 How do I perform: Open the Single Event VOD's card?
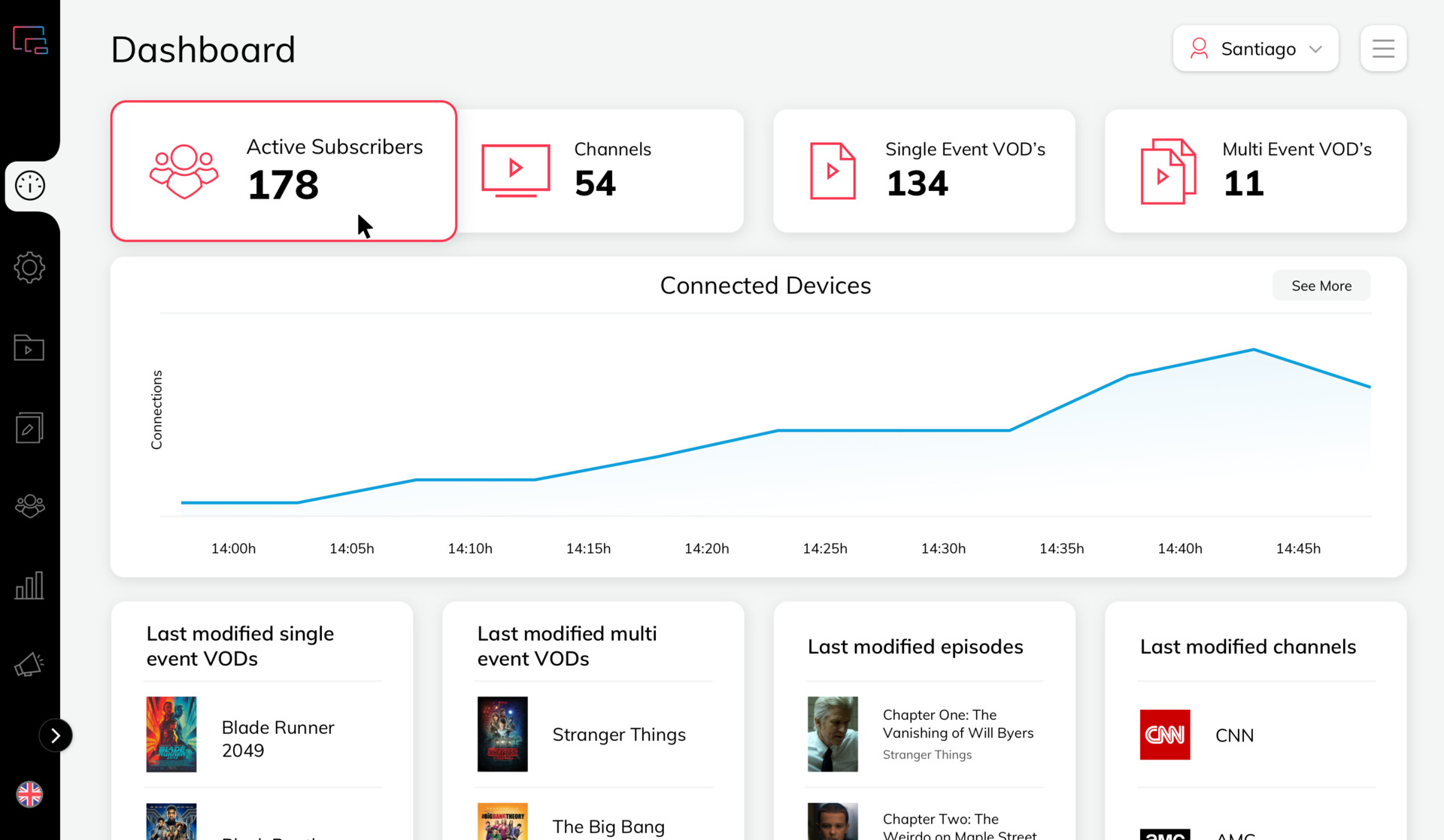click(924, 171)
